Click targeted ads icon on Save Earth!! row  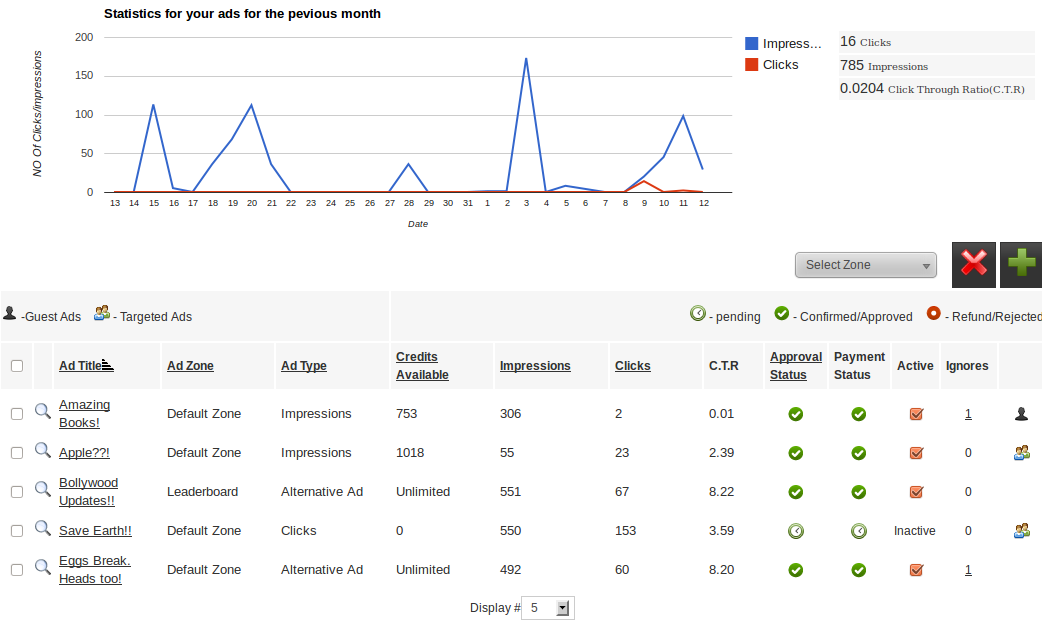(x=1021, y=529)
